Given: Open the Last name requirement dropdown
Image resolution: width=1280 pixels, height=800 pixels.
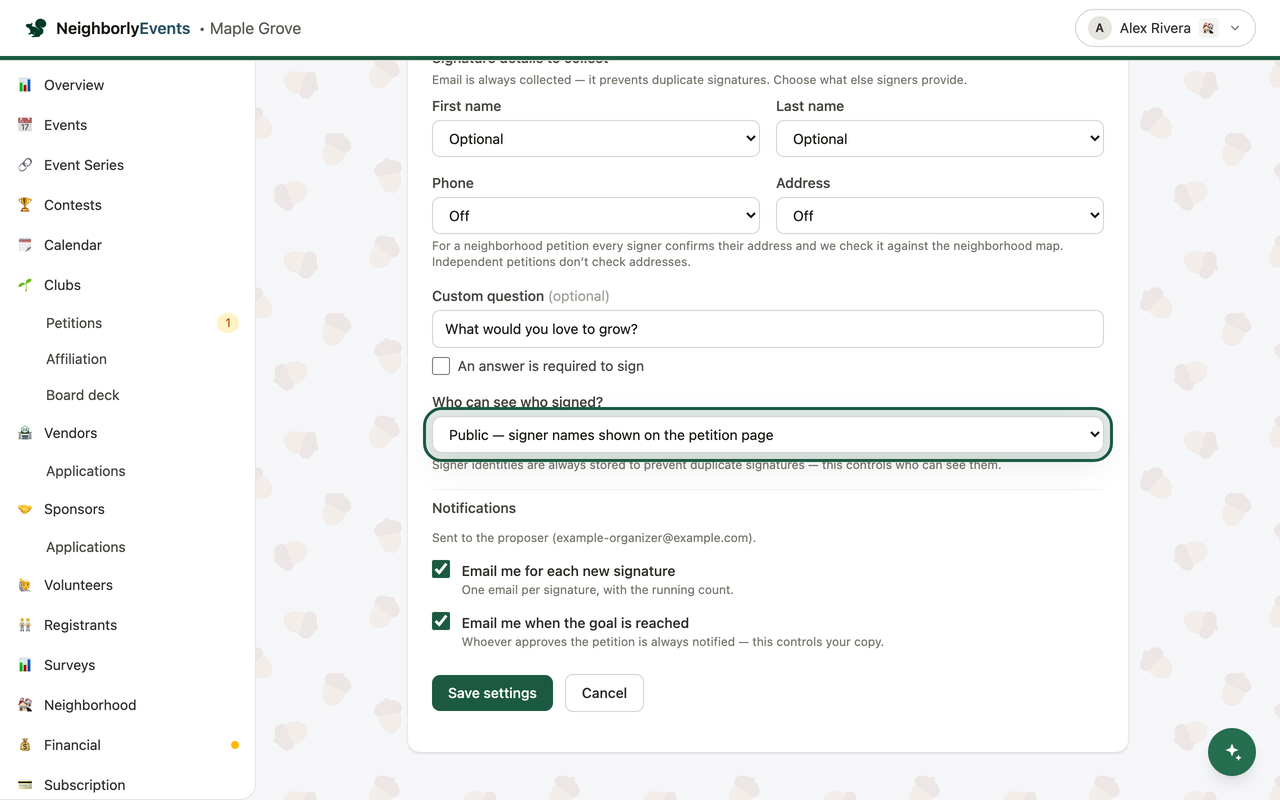Looking at the screenshot, I should [x=940, y=139].
